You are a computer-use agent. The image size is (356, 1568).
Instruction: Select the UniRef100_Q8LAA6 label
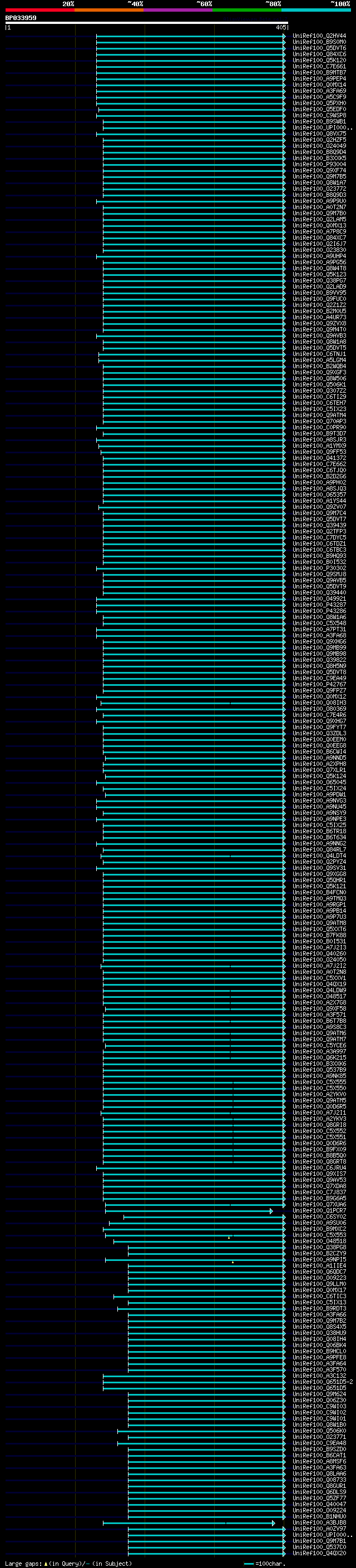click(x=319, y=1473)
